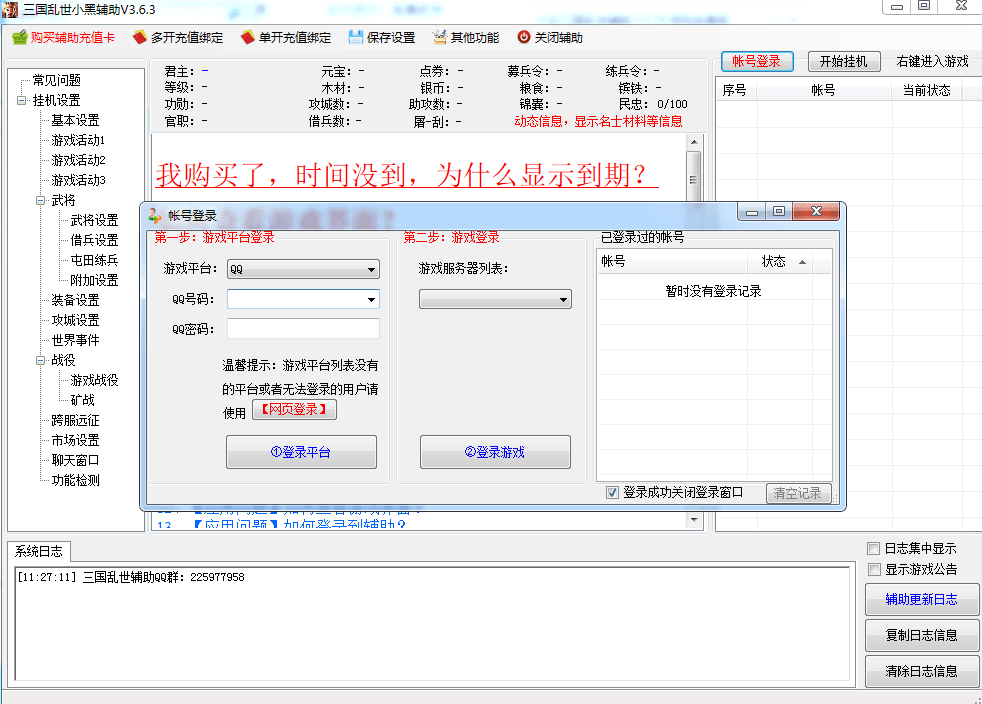This screenshot has width=982, height=704.
Task: Click ②登录游戏 button
Action: 495,452
